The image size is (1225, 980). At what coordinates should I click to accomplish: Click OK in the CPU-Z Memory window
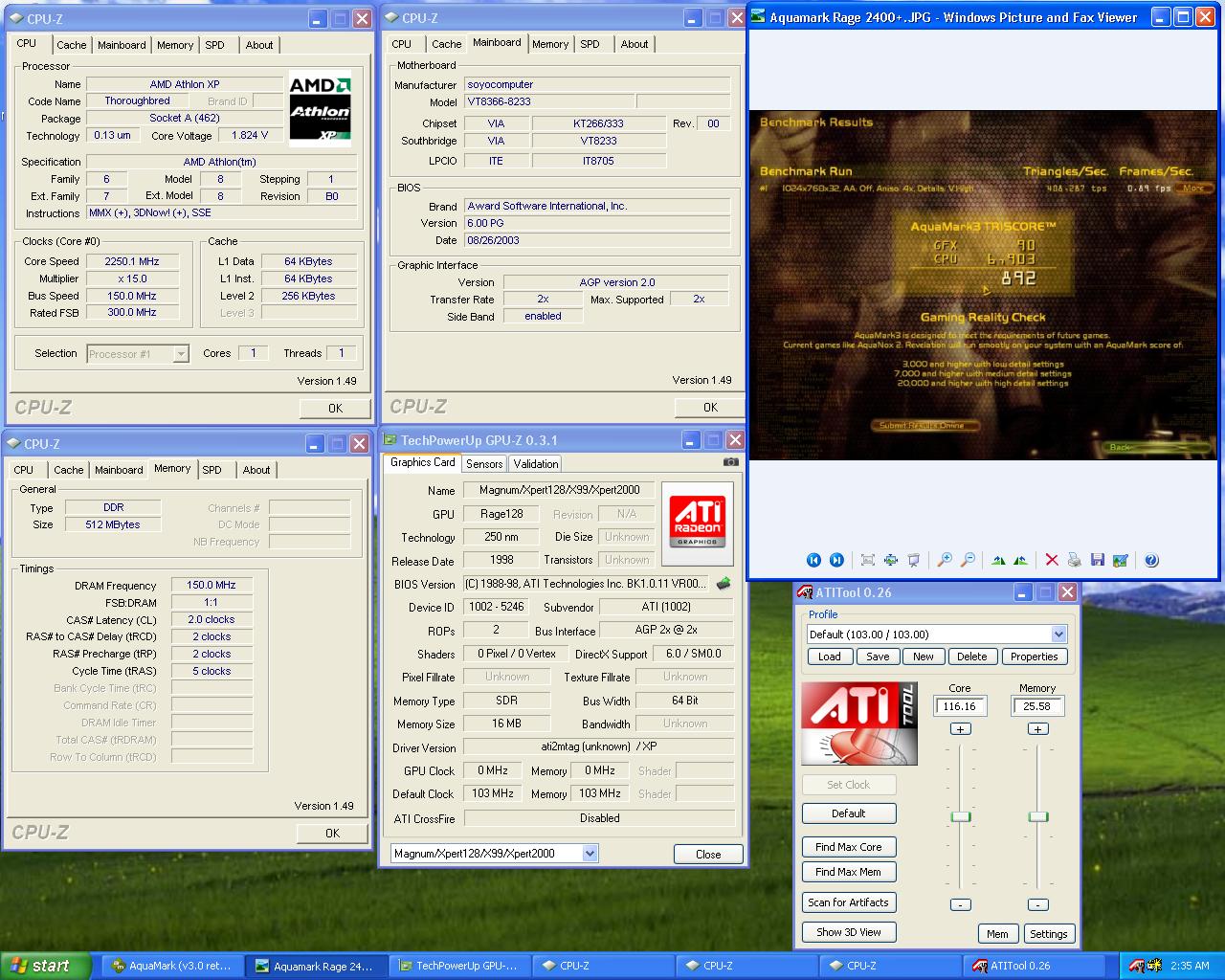tap(332, 833)
